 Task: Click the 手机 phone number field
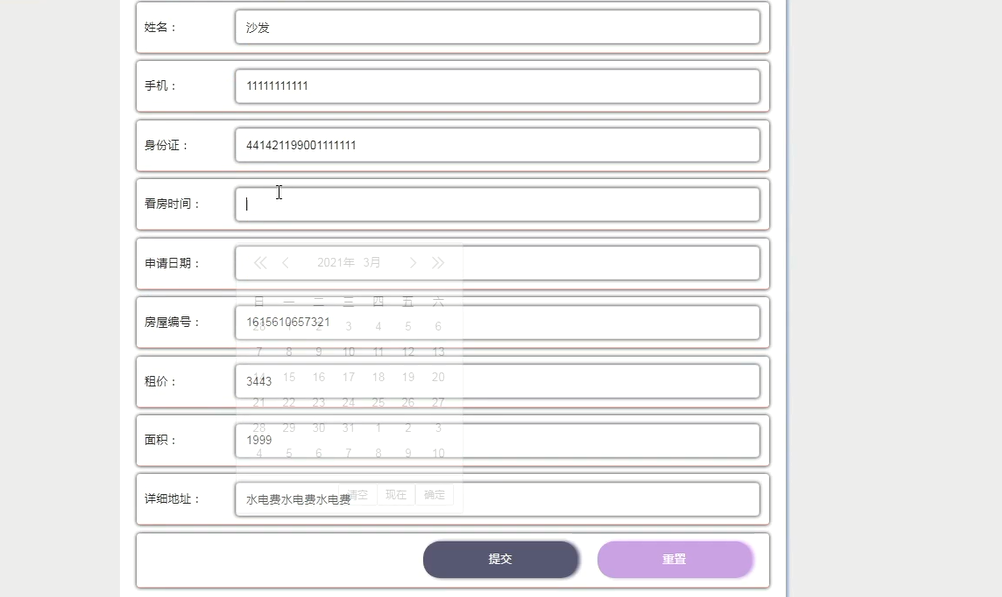point(497,86)
